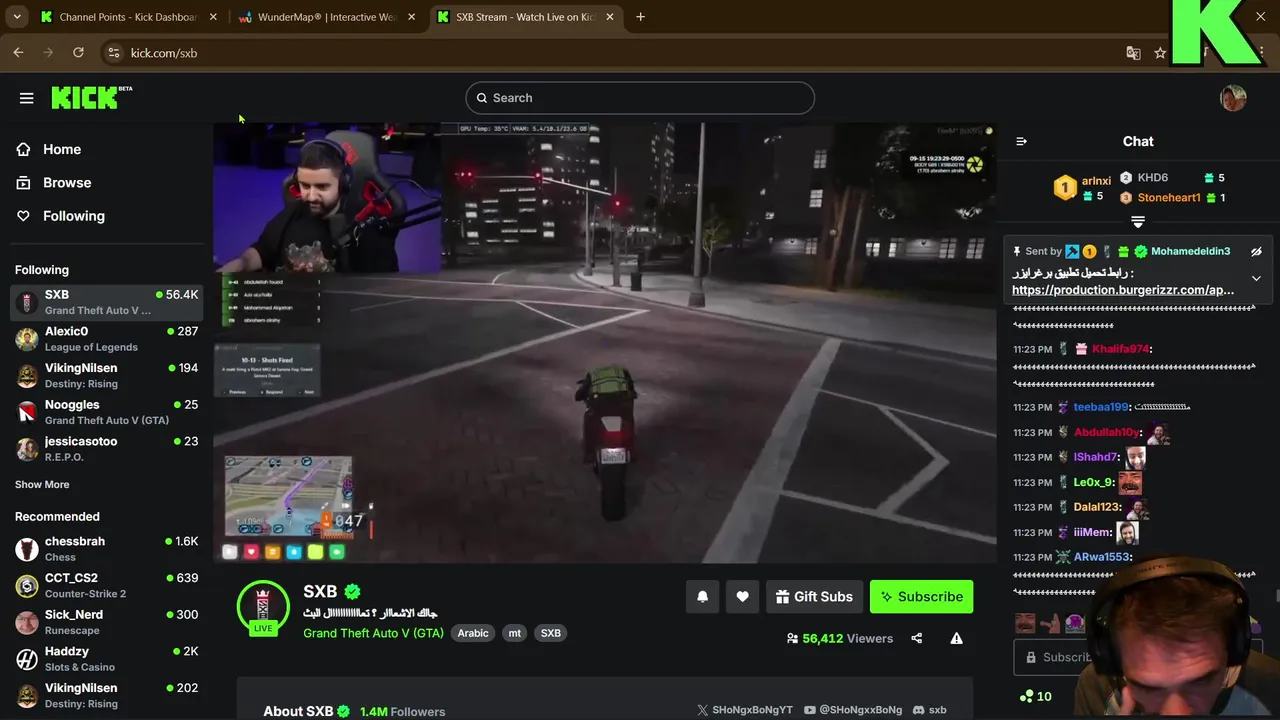Click the Search field

pyautogui.click(x=640, y=98)
